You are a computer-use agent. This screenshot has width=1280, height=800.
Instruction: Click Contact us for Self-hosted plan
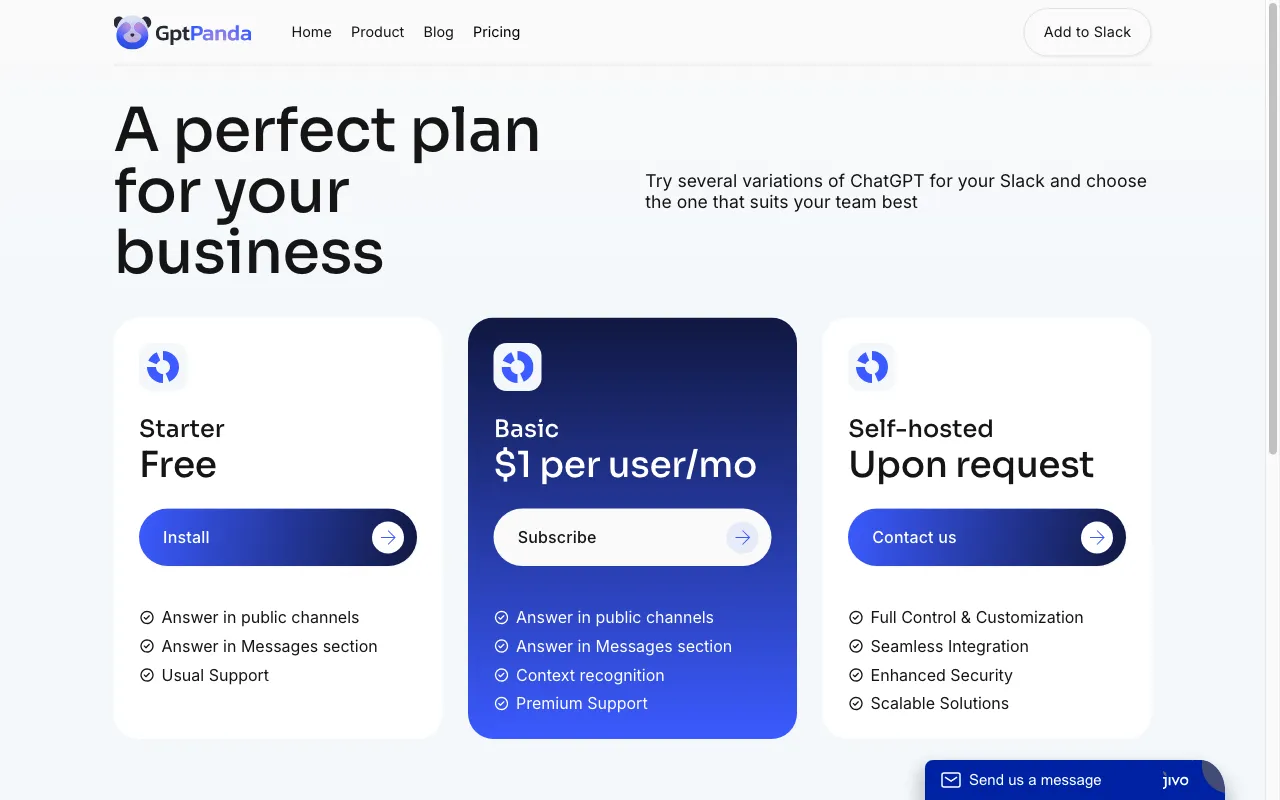987,537
